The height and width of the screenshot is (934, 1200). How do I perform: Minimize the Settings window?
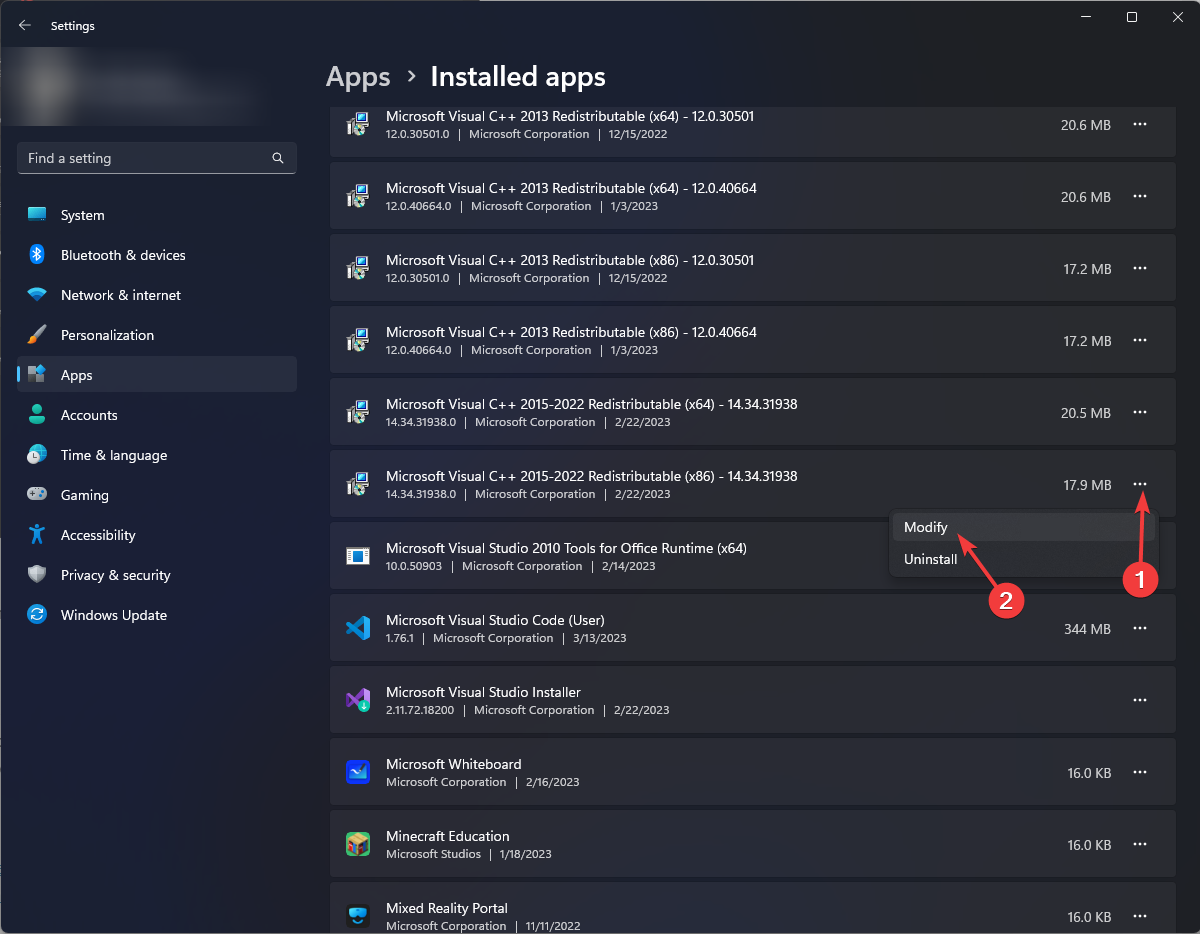pos(1085,17)
